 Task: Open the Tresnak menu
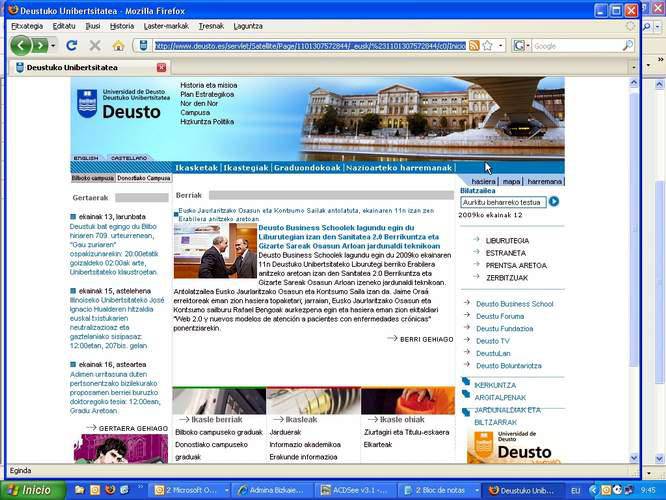211,26
